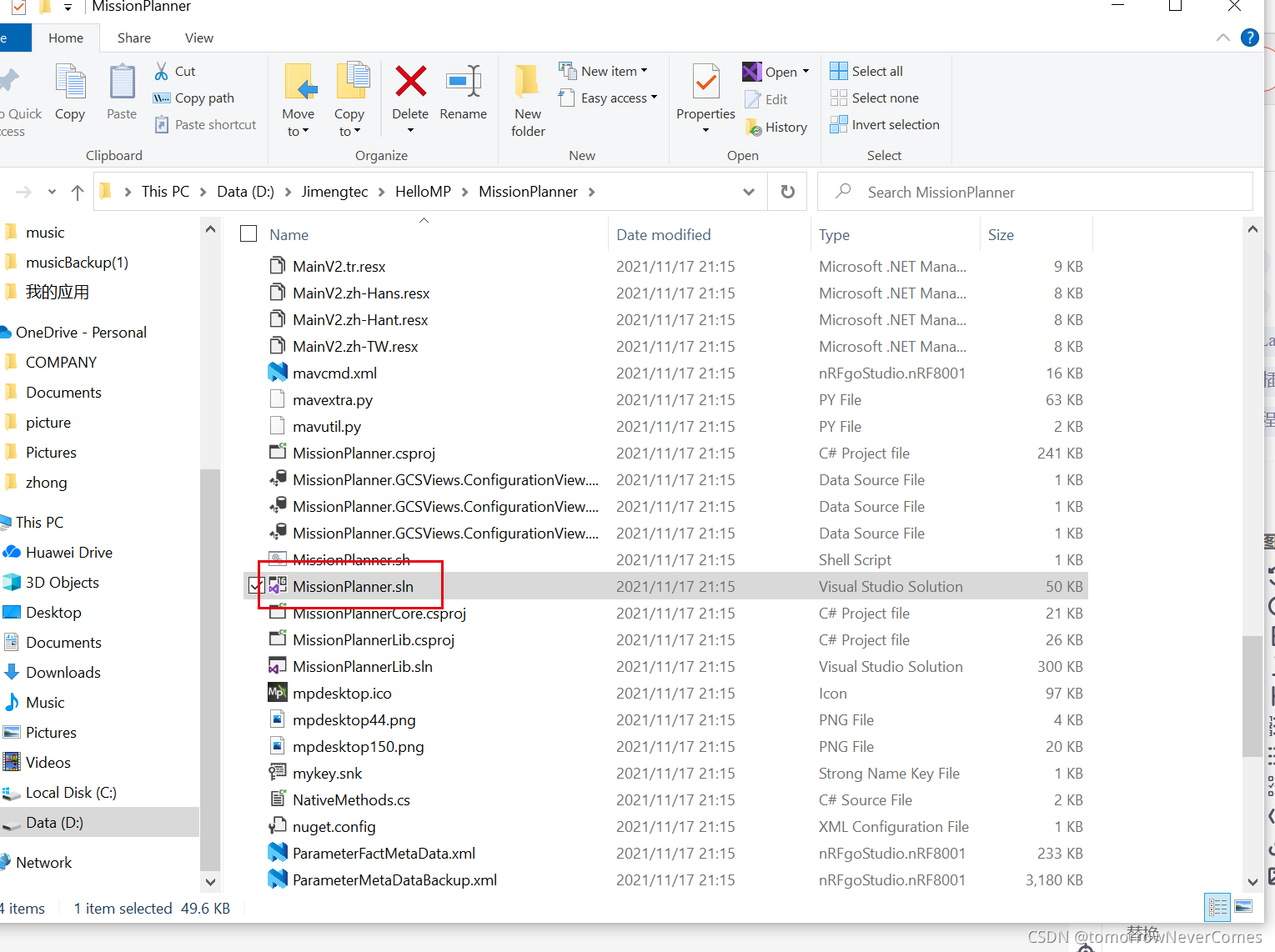Select the ParameterFactMetaData.xml file
This screenshot has width=1275, height=952.
[384, 854]
